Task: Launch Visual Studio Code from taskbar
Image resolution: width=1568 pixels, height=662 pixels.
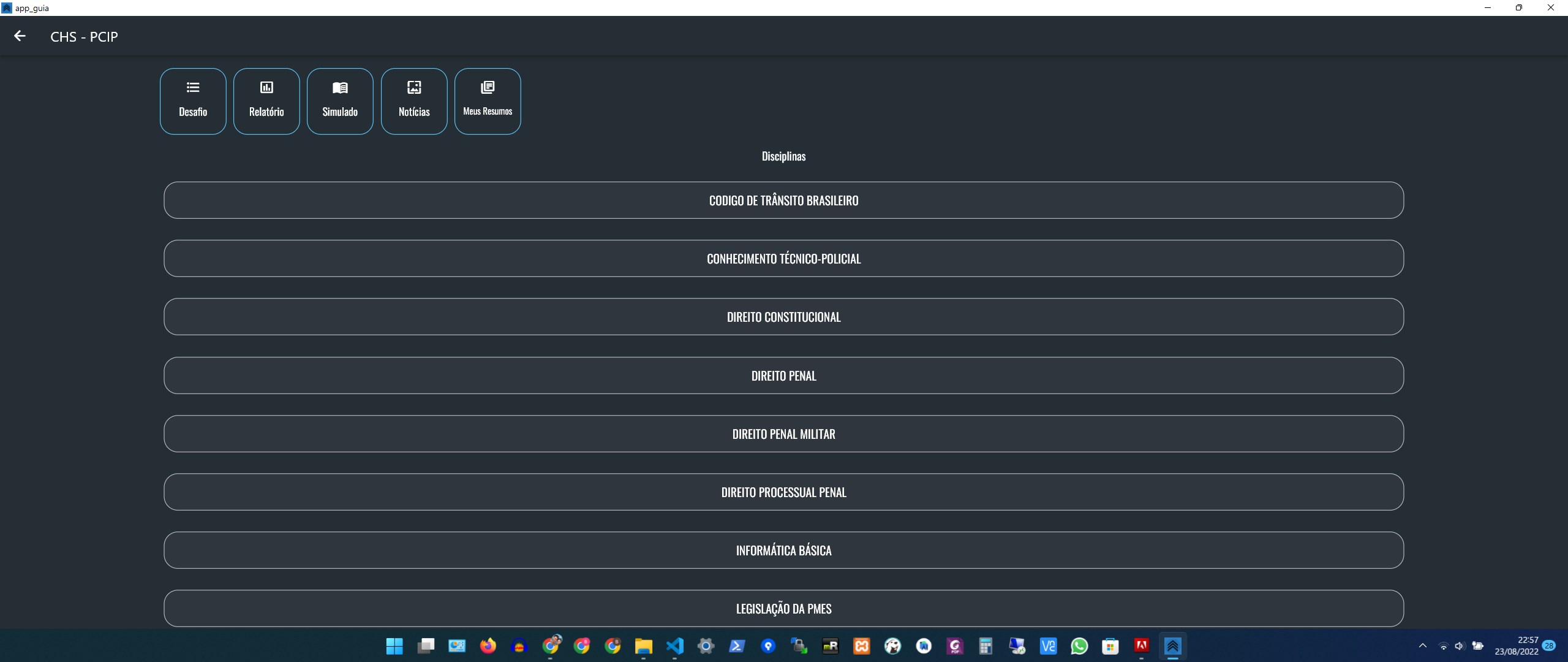Action: click(x=674, y=646)
